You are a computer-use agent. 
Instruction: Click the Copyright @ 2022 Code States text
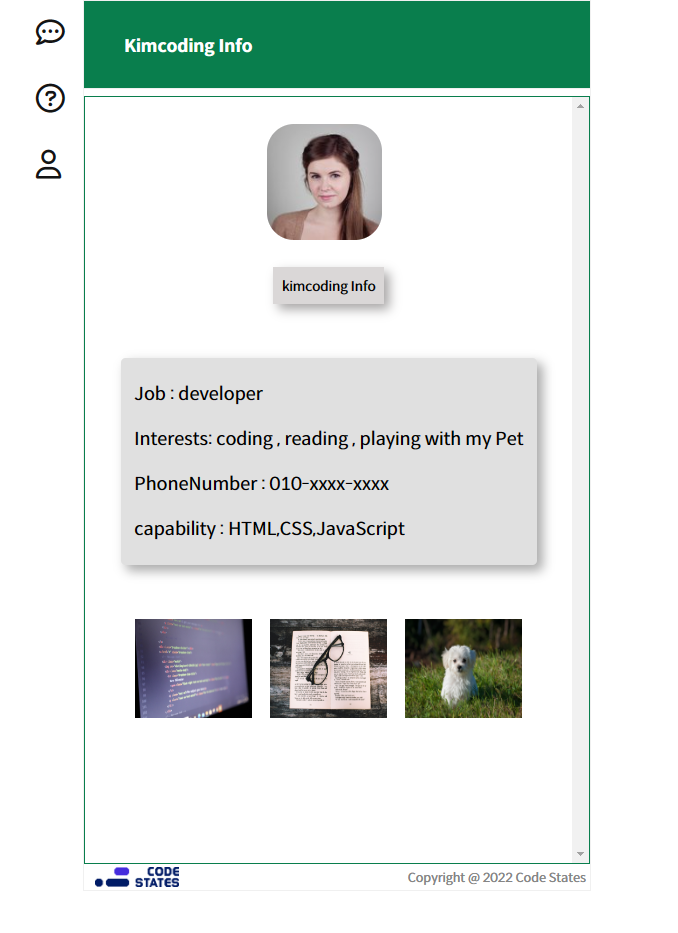coord(496,878)
